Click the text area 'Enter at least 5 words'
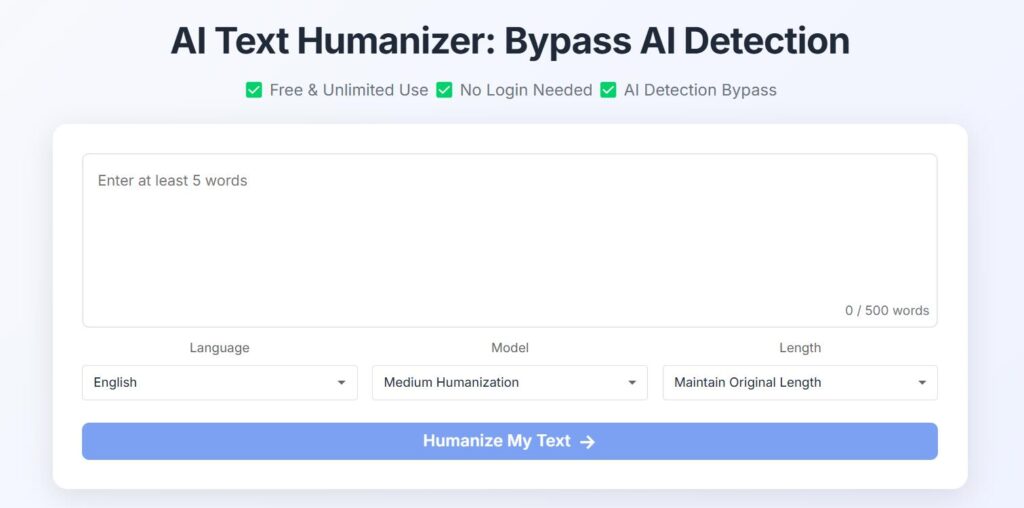 (509, 240)
